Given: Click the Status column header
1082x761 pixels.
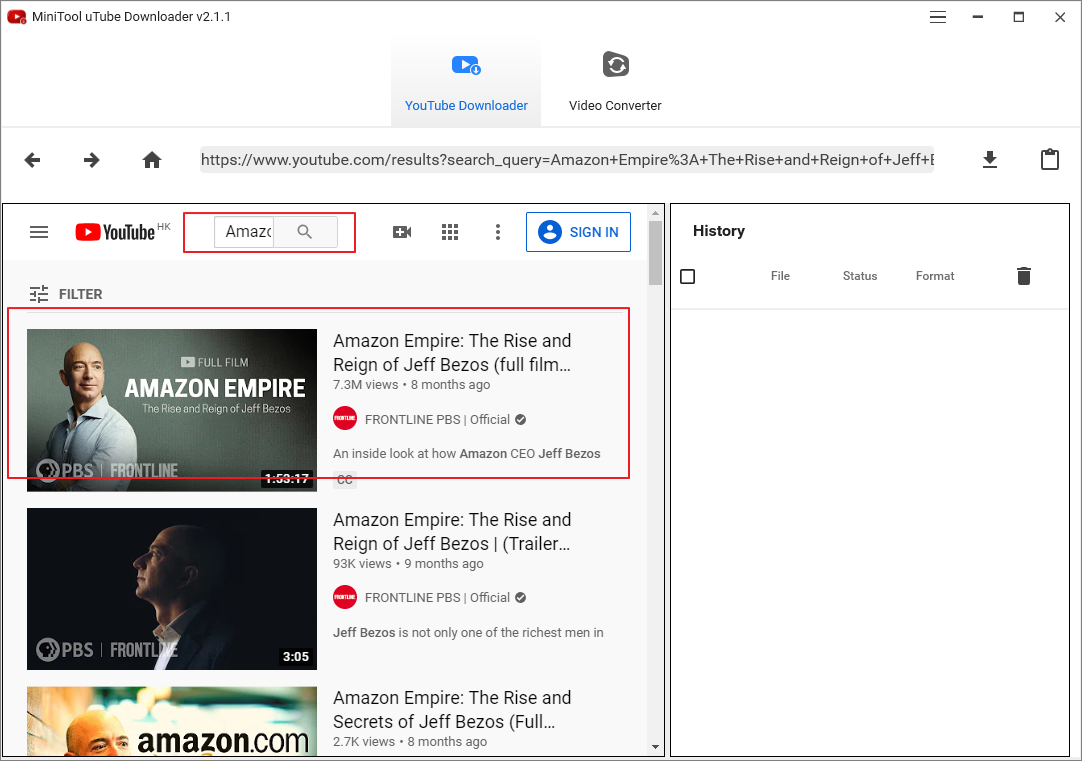Looking at the screenshot, I should tap(860, 276).
